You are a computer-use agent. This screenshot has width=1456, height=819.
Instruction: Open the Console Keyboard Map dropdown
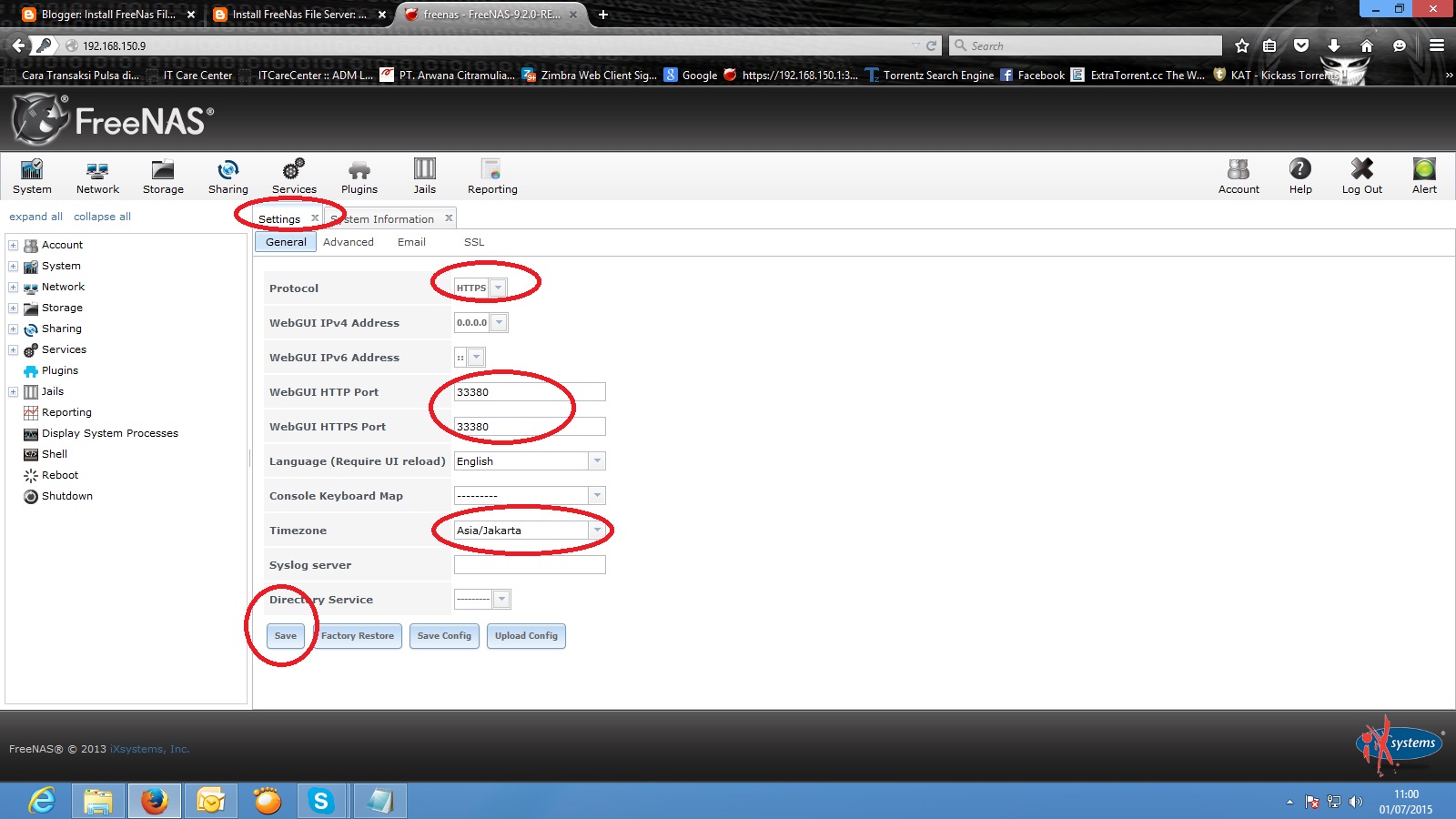click(x=597, y=495)
